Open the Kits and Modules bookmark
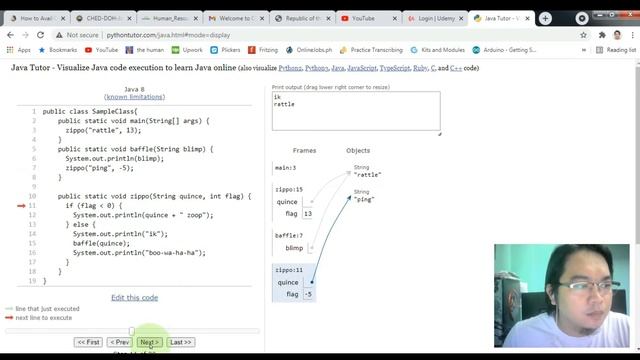 pyautogui.click(x=438, y=50)
